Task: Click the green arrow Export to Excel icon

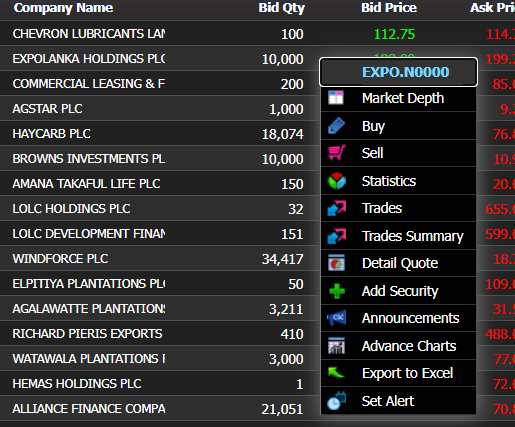Action: (336, 373)
